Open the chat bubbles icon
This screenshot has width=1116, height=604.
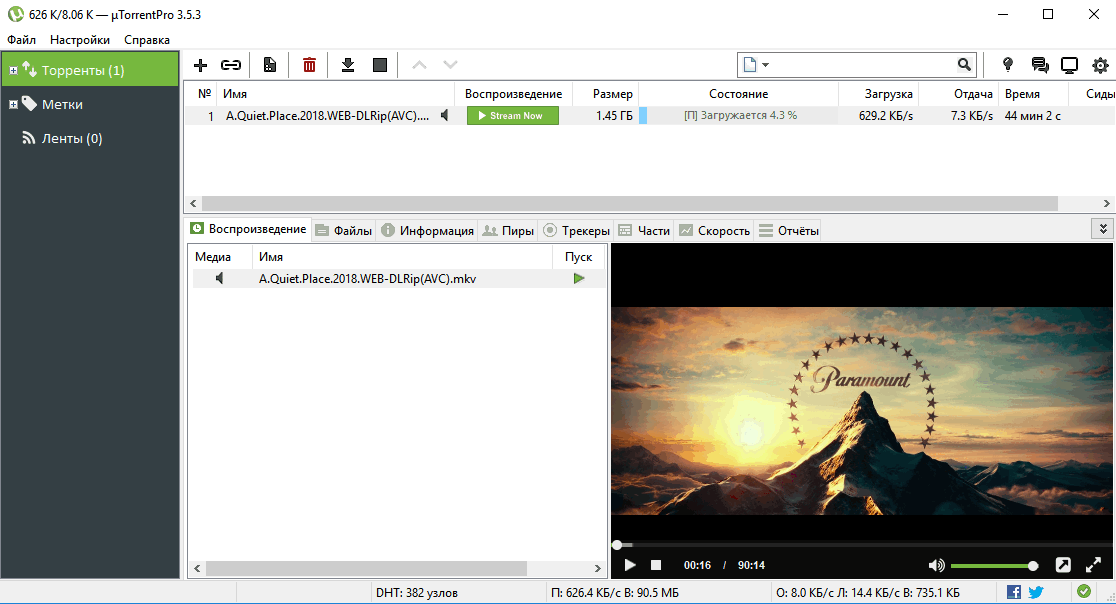[x=1040, y=65]
